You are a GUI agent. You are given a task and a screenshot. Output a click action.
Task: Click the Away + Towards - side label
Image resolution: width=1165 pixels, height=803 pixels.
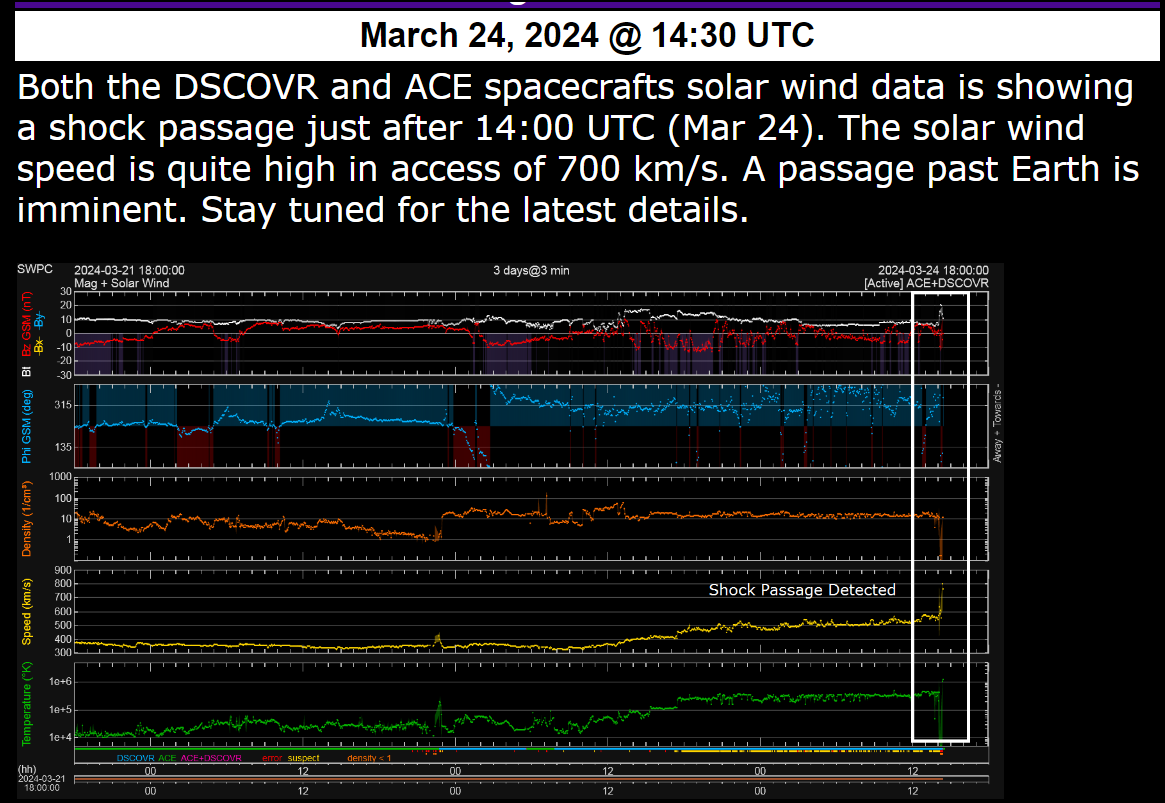(997, 423)
